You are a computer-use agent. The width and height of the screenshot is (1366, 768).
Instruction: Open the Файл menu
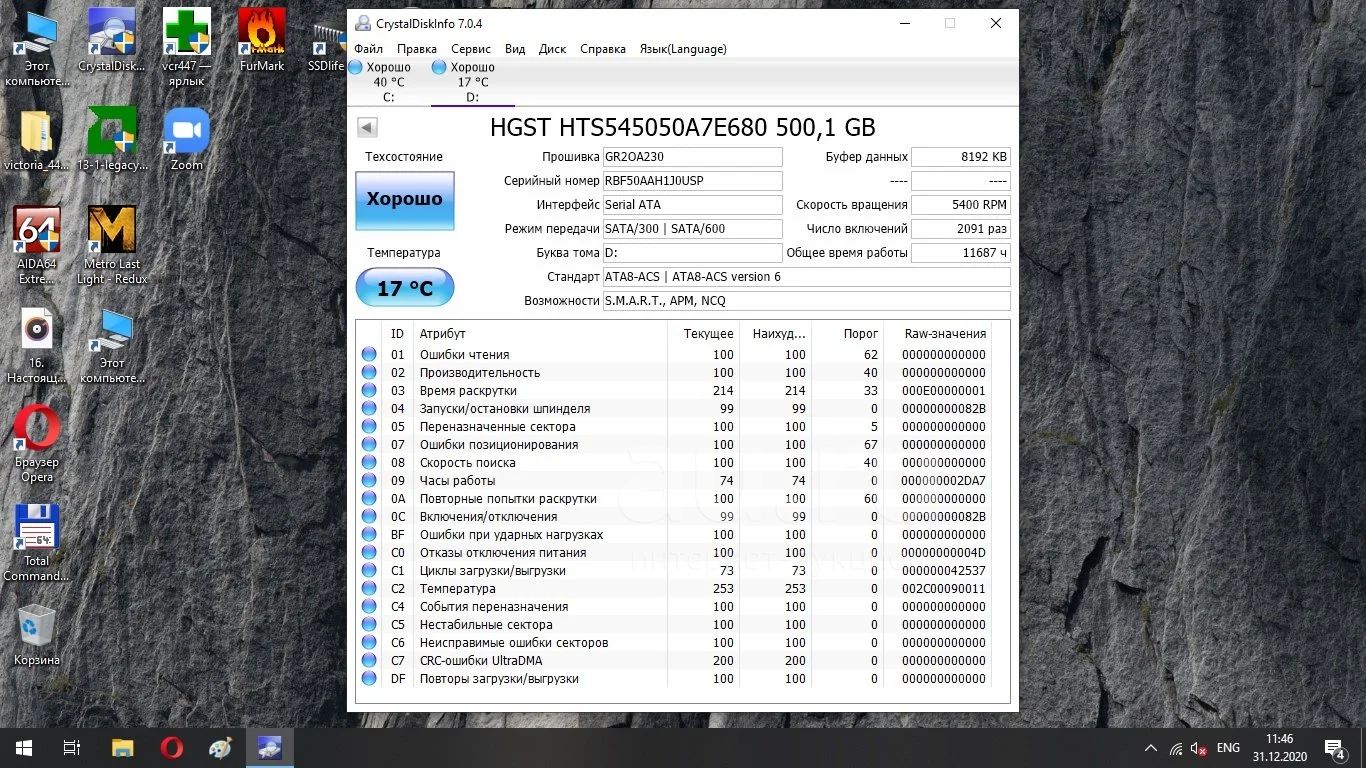pyautogui.click(x=368, y=49)
